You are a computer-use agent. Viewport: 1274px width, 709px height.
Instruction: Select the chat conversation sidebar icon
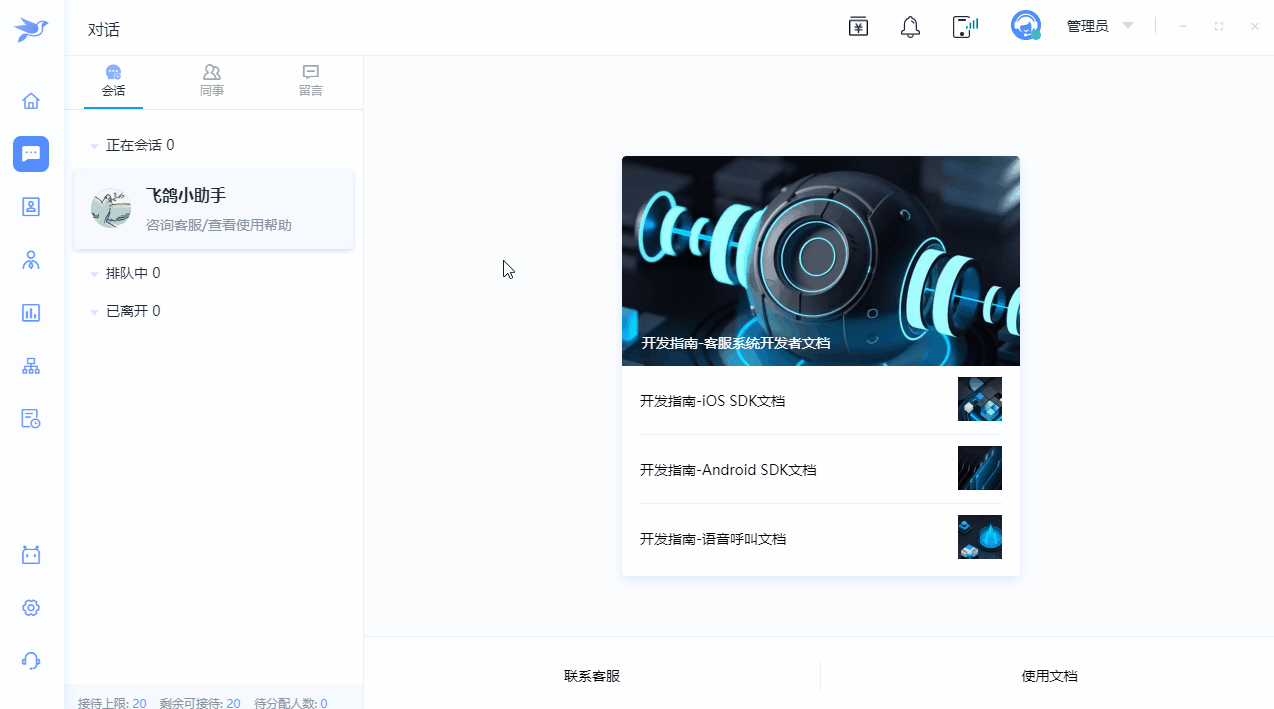[31, 154]
